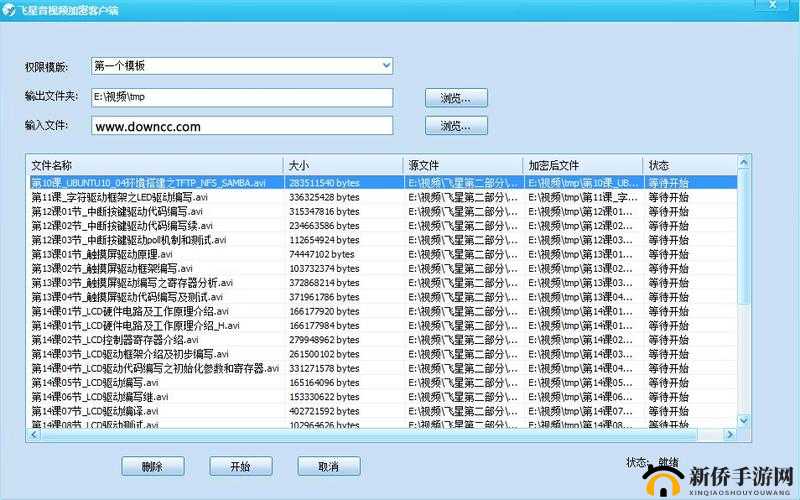
Task: Click size cell 283511540 bytes
Action: click(x=324, y=183)
